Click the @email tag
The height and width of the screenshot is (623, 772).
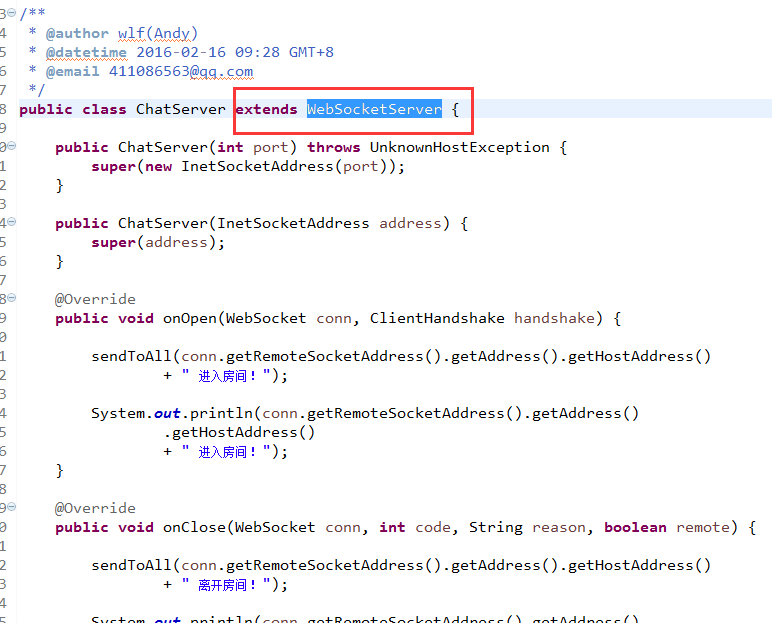(72, 71)
